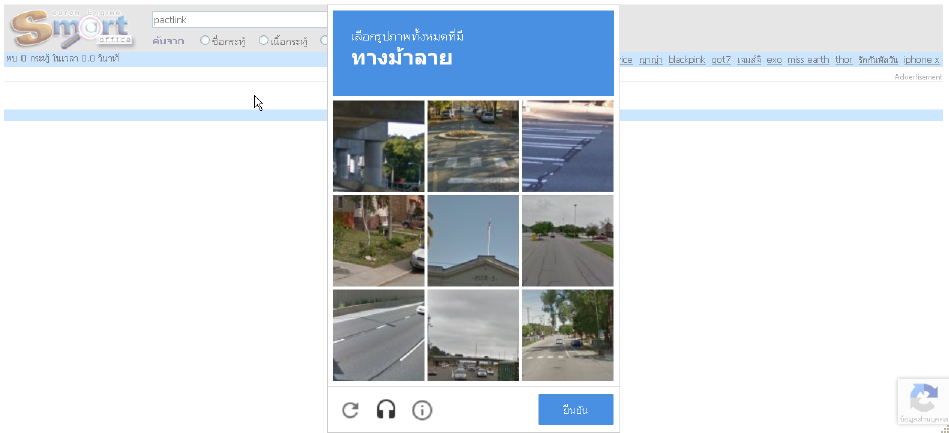
Task: Select the roundabout crosswalk image tile
Action: coord(473,146)
